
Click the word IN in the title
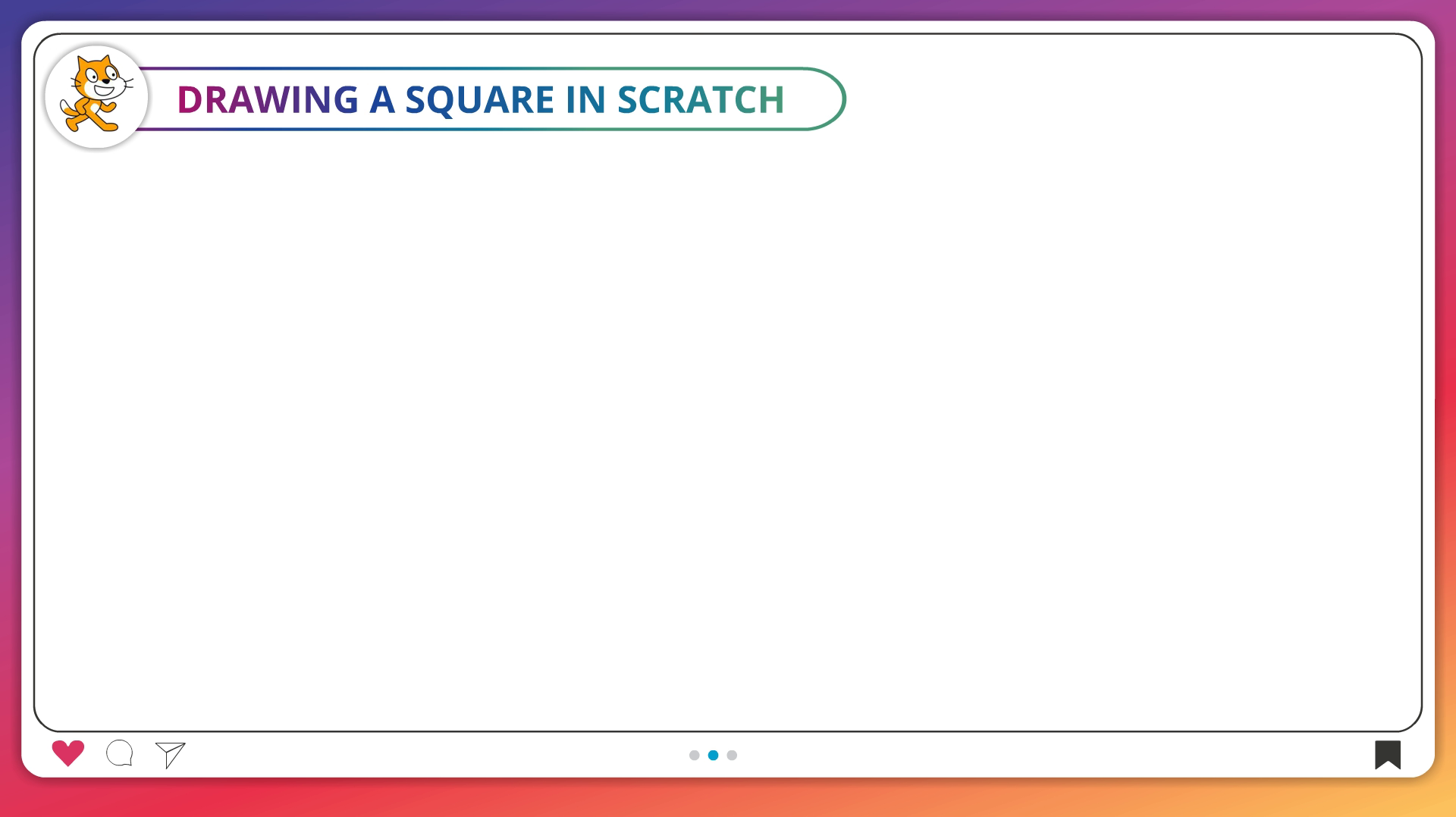[x=585, y=100]
